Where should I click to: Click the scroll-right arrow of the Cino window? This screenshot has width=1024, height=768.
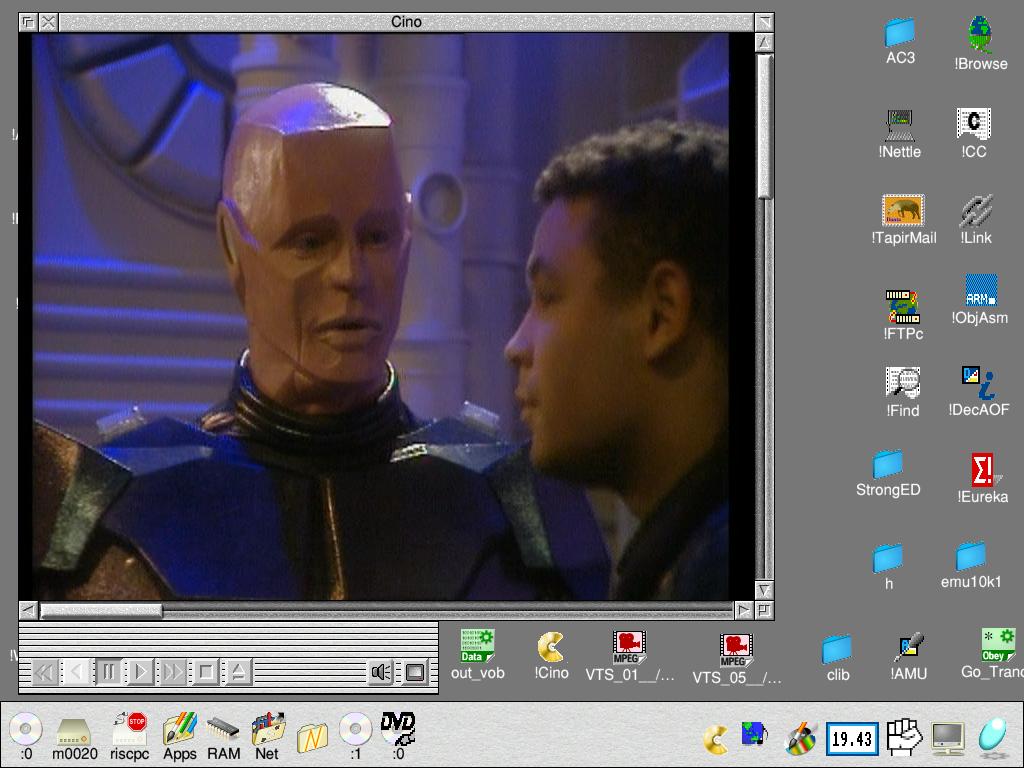tap(744, 611)
